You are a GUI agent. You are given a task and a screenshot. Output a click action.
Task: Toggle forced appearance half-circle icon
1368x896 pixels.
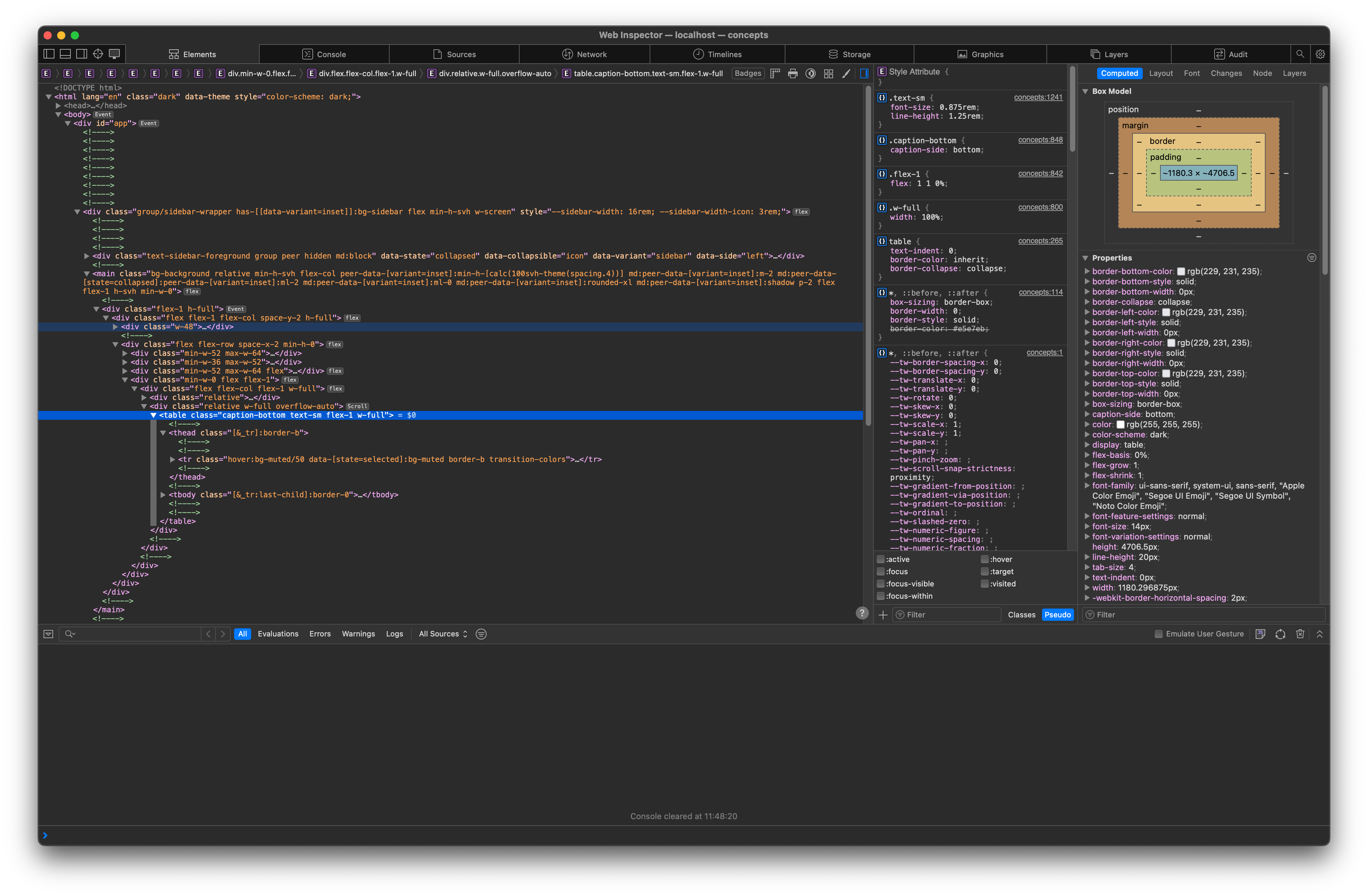811,73
